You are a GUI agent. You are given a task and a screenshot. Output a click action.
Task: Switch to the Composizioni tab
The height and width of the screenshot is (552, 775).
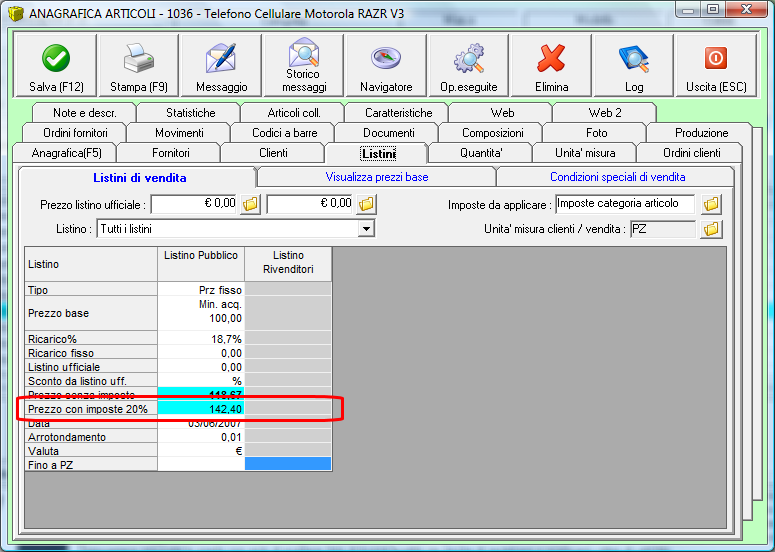493,133
